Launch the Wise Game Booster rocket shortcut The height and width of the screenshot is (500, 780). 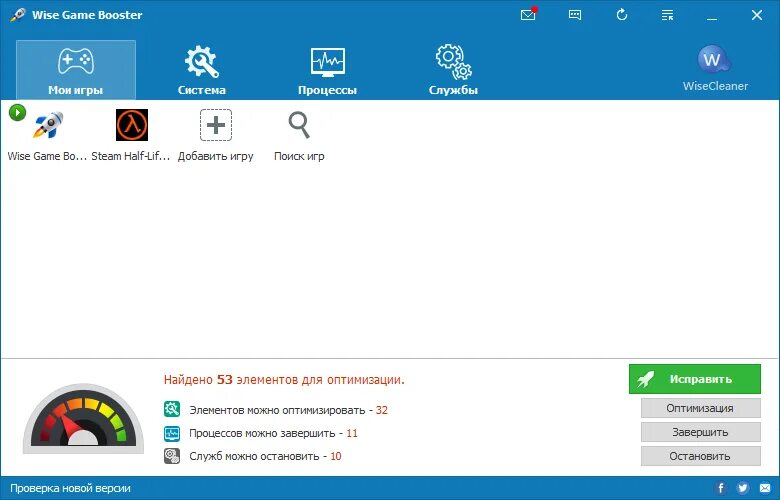click(48, 125)
